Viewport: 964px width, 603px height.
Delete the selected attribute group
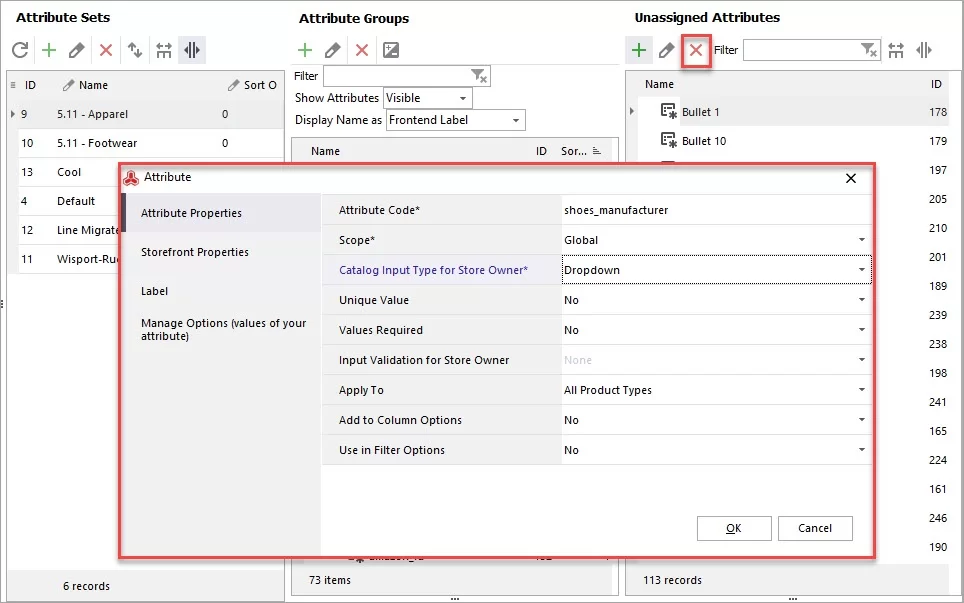point(362,50)
